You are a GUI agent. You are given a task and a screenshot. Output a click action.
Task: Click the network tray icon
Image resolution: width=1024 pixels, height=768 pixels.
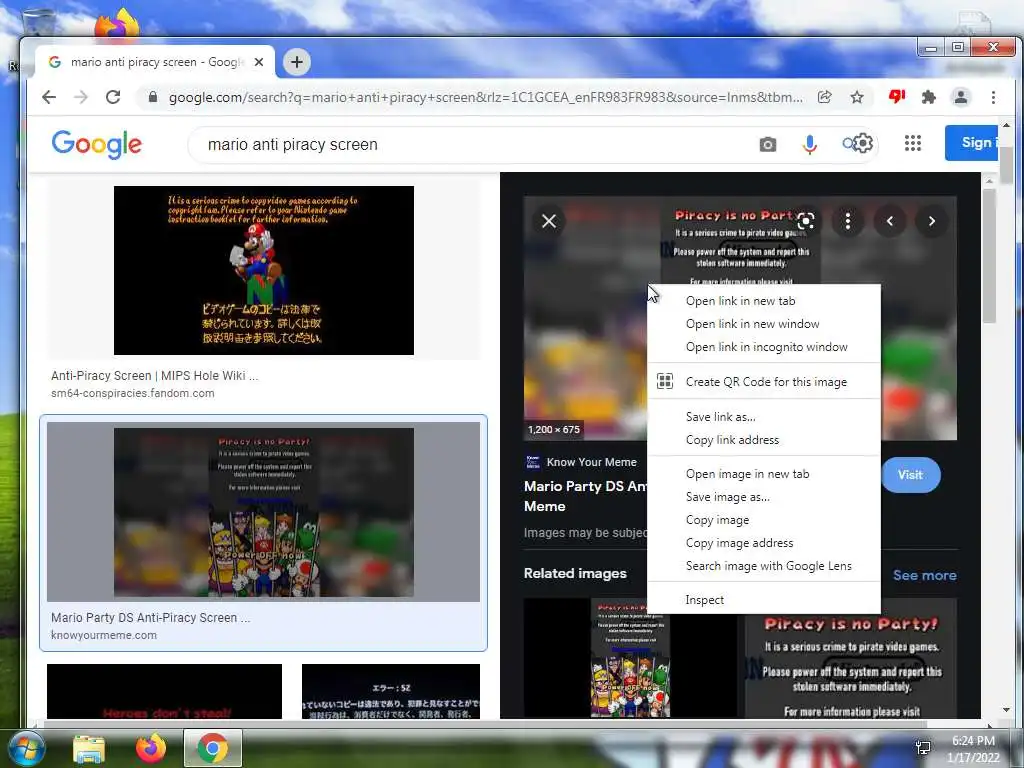tap(923, 748)
